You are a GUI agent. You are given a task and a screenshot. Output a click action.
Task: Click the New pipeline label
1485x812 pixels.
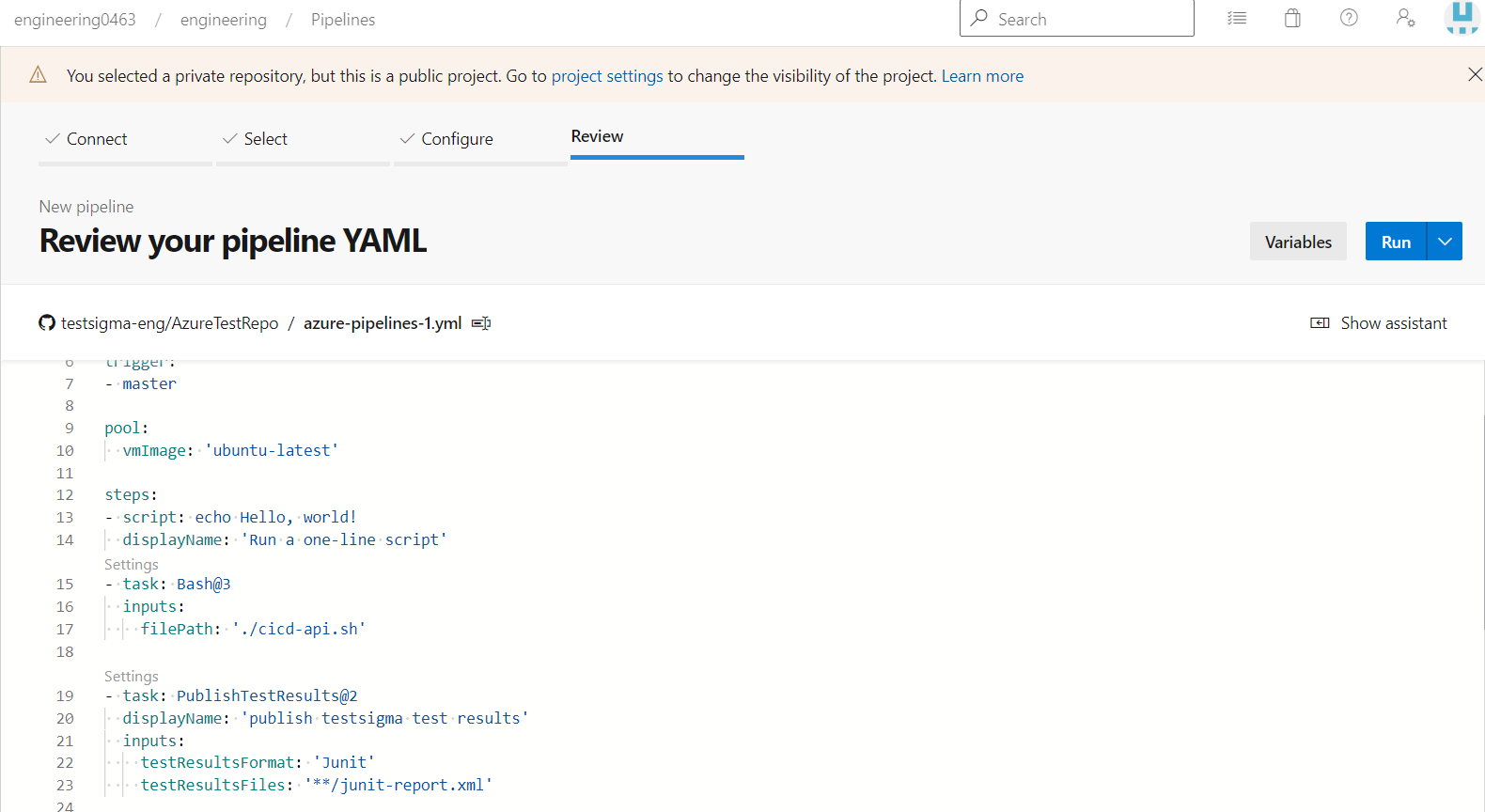(86, 207)
